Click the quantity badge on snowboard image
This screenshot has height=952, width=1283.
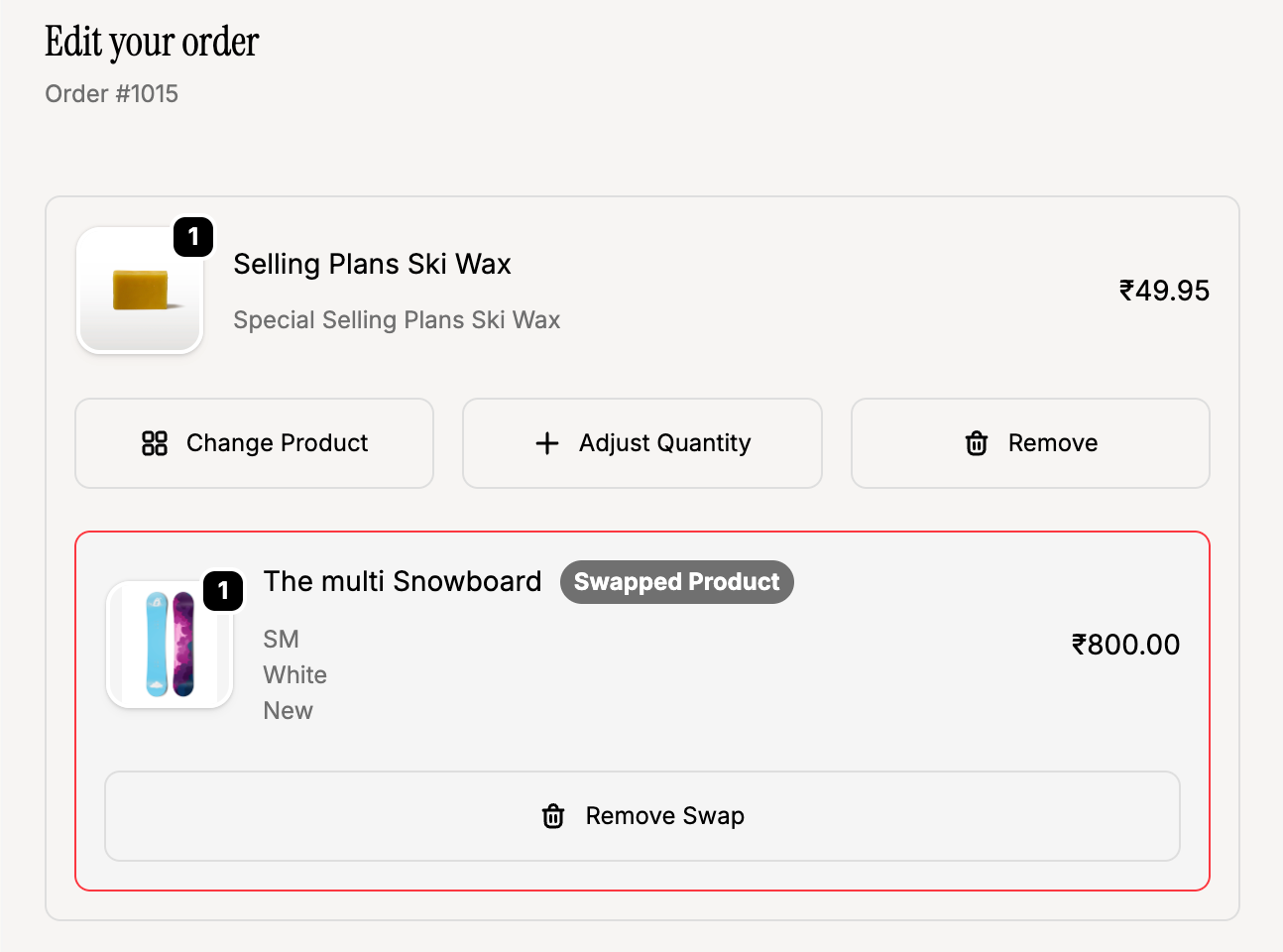coord(223,591)
